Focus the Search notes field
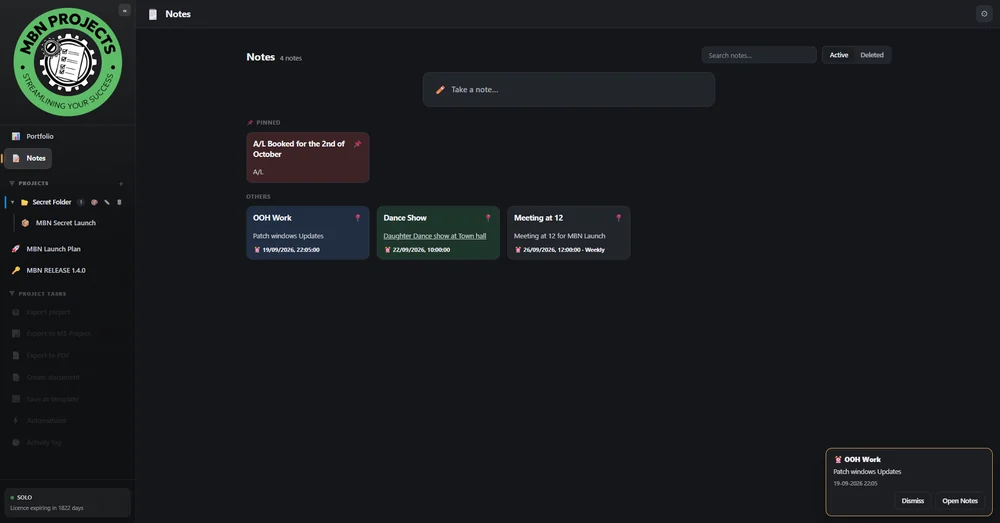1000x523 pixels. pos(759,55)
